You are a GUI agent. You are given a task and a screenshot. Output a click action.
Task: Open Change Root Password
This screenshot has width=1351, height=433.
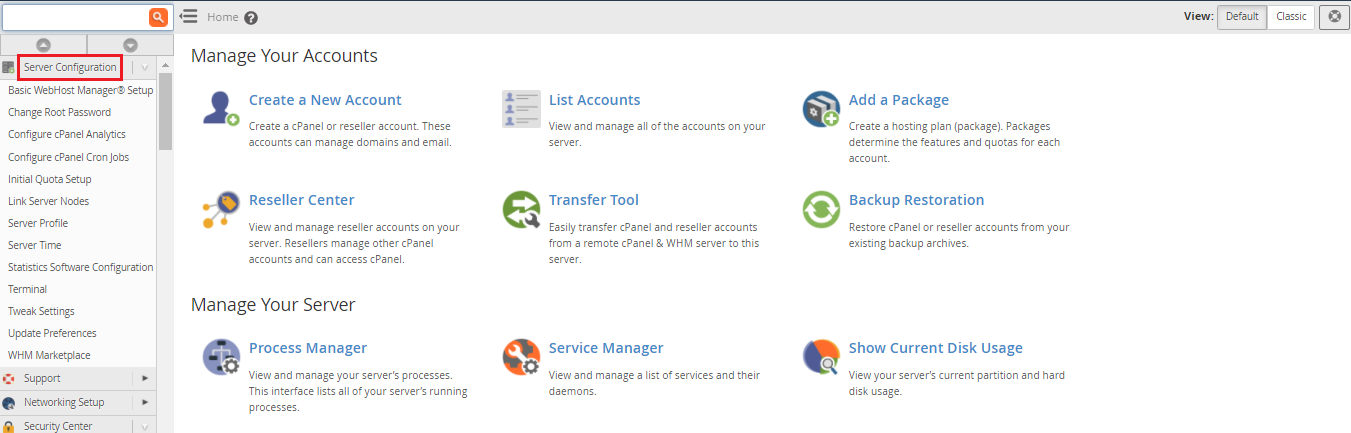tap(59, 112)
